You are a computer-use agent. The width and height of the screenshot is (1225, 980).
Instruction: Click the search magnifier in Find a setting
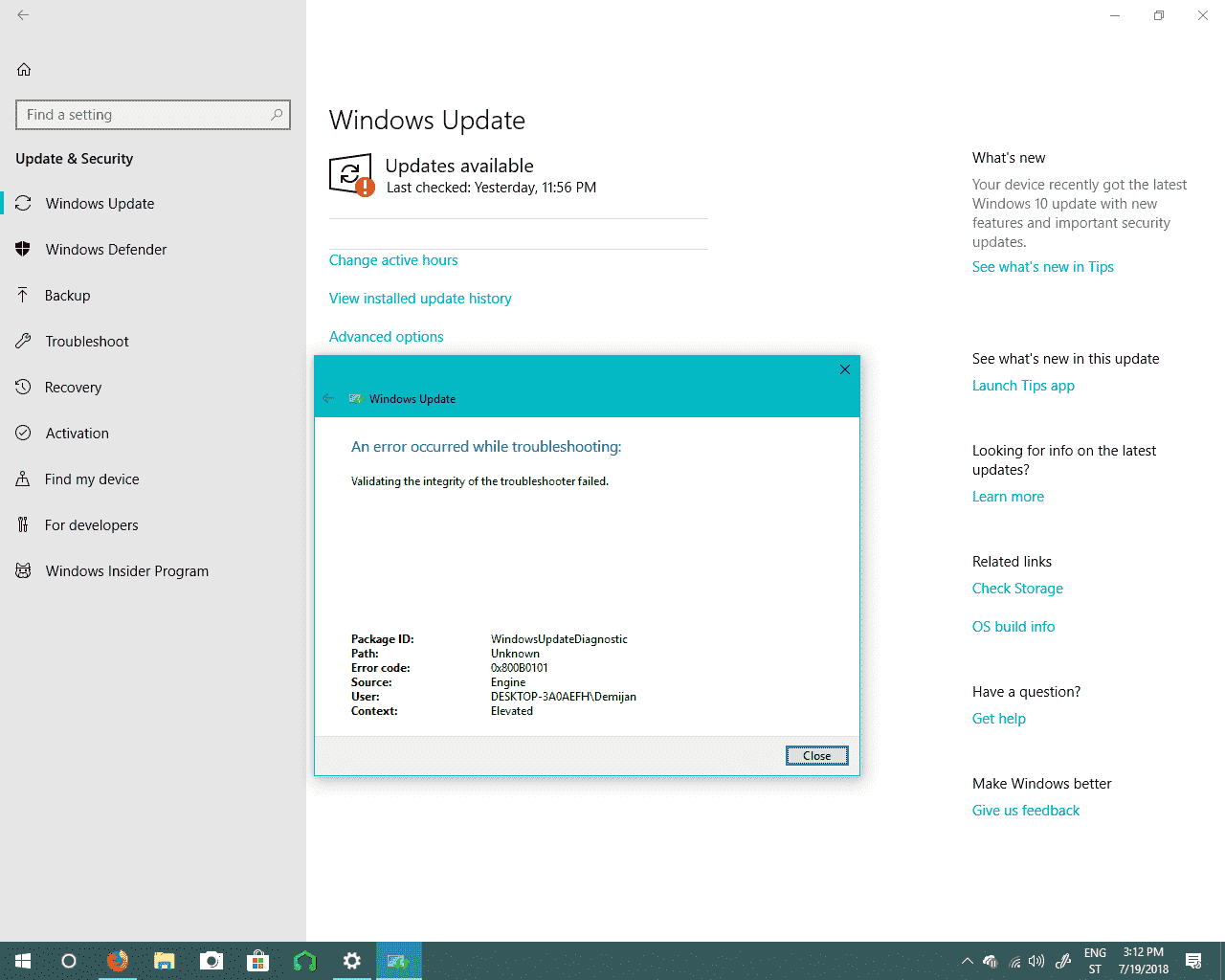pos(277,115)
